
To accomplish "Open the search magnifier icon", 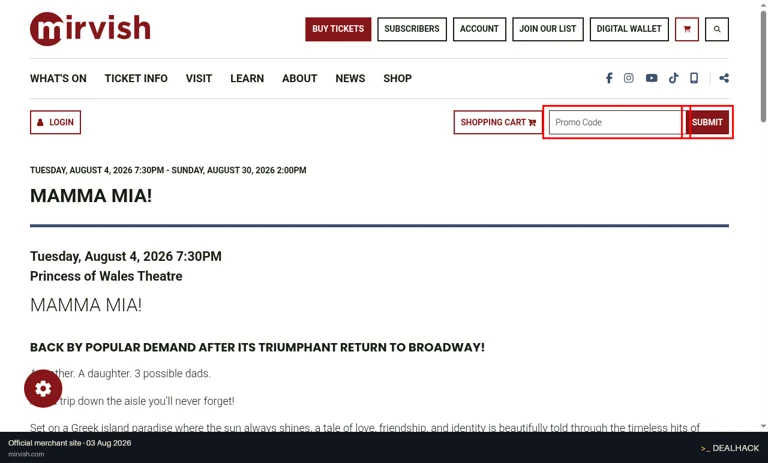I will click(717, 29).
